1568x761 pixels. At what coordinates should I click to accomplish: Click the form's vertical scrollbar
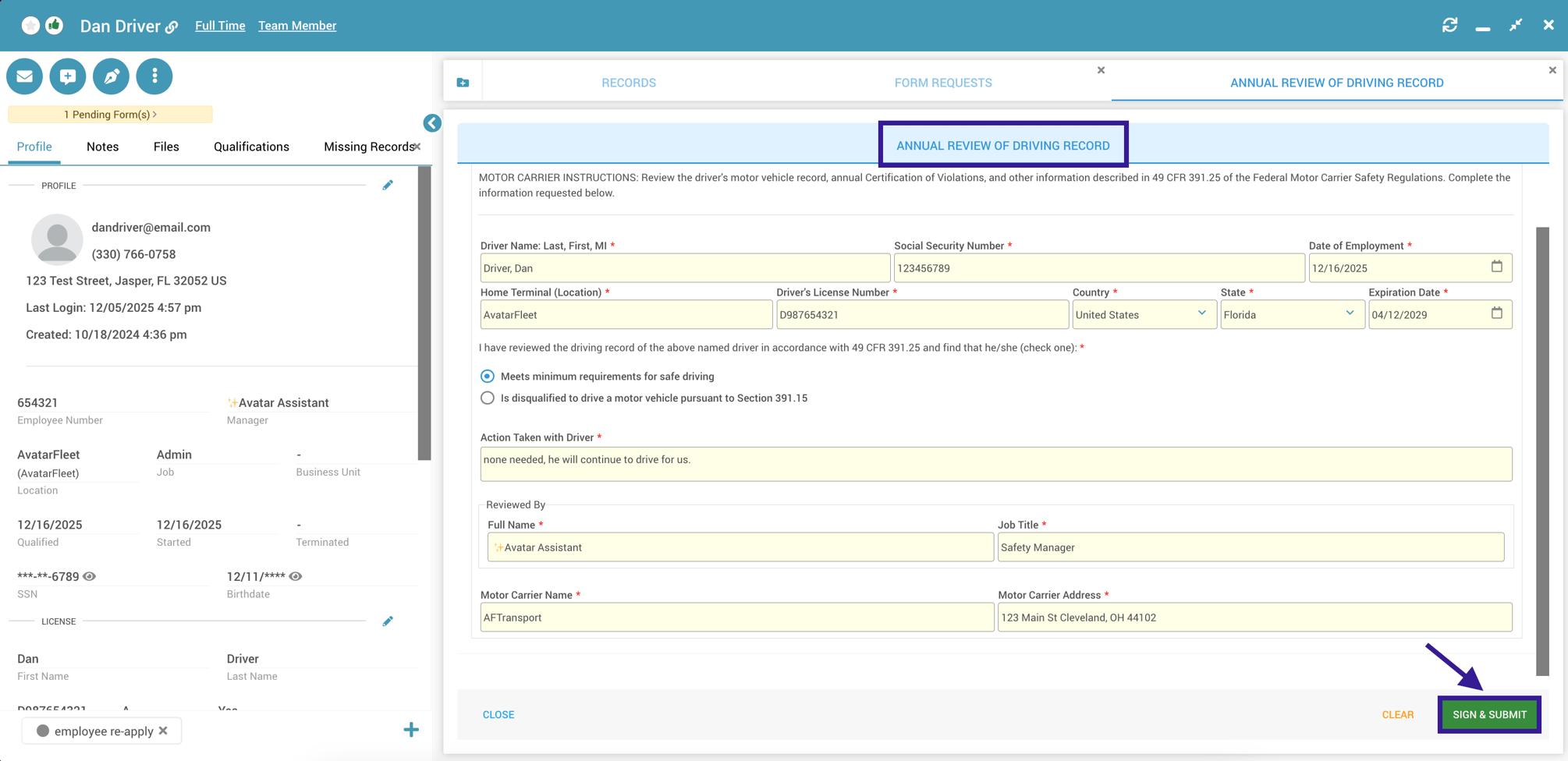pos(1542,451)
